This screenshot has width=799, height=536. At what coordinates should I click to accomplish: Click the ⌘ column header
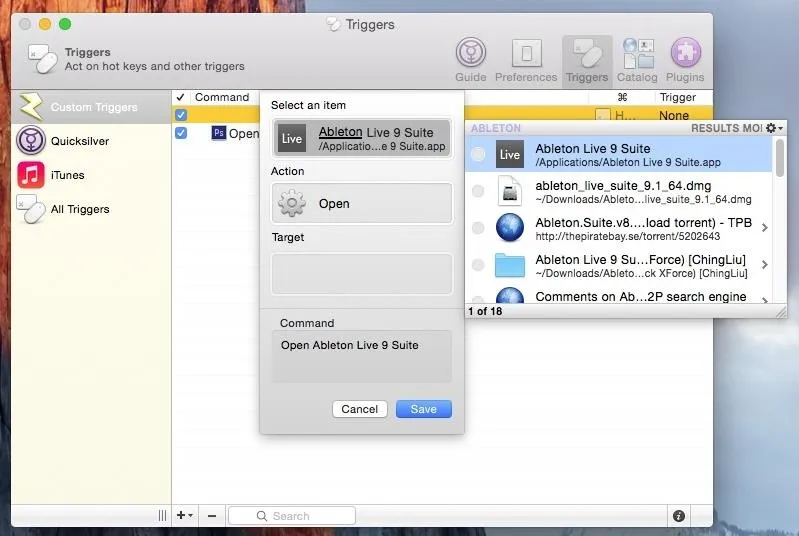[622, 97]
